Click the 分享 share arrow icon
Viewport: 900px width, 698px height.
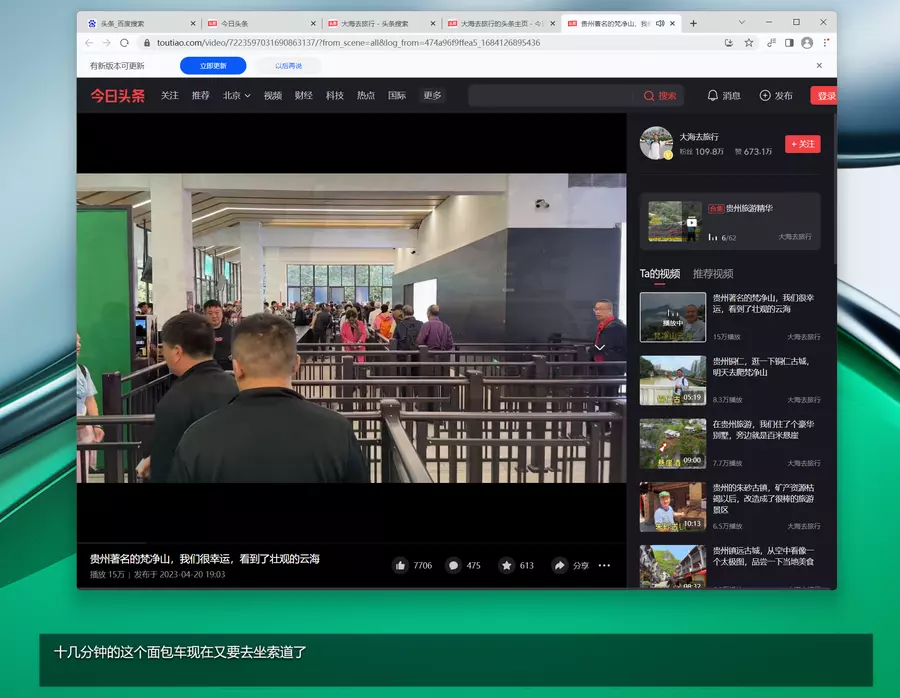tap(559, 565)
